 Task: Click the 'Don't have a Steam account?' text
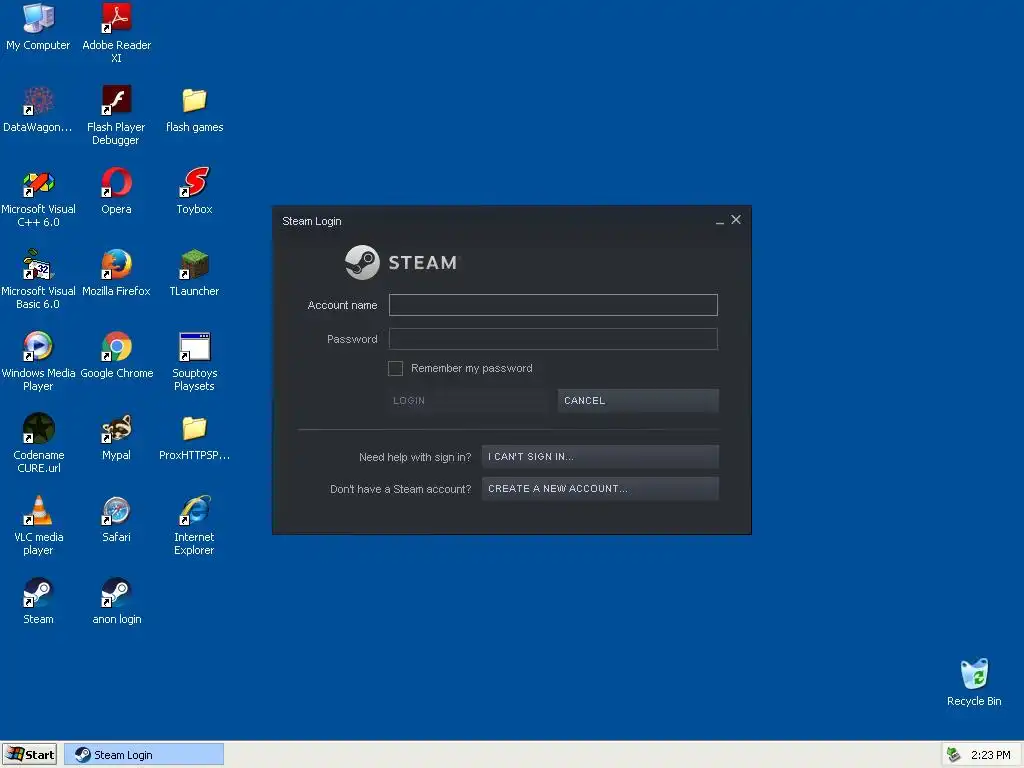(400, 489)
